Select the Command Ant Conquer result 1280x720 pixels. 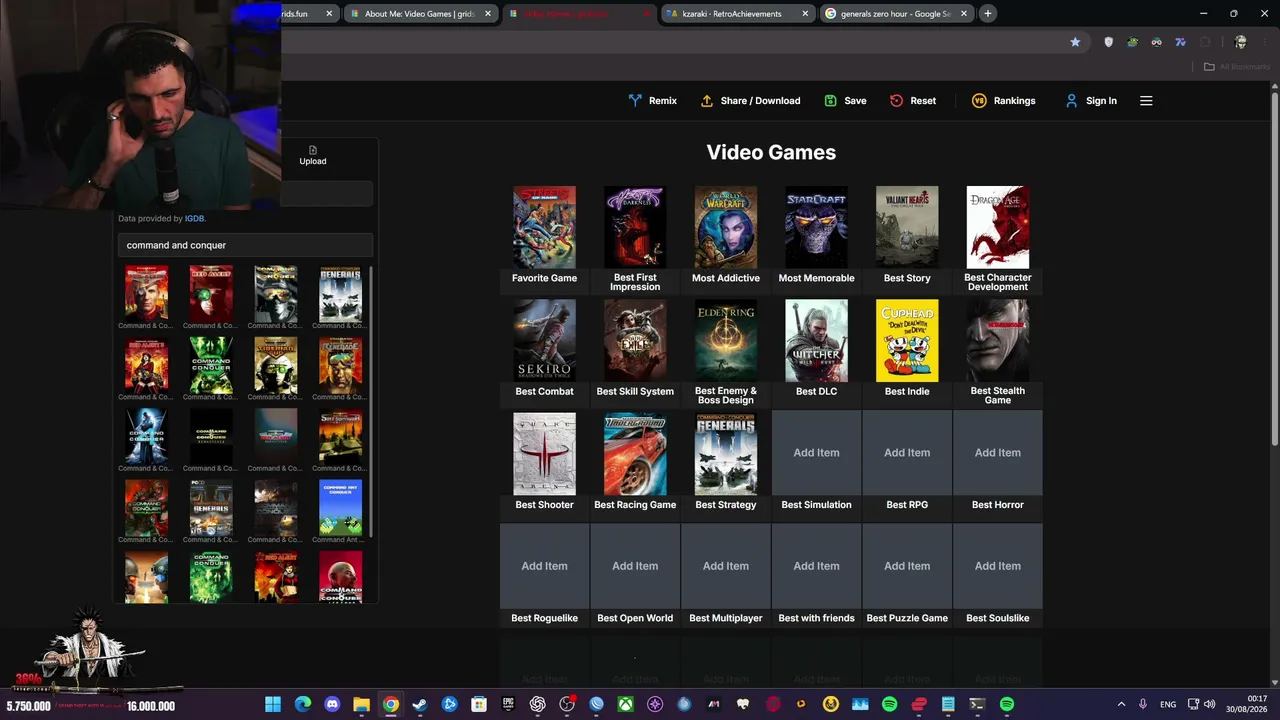[x=340, y=507]
